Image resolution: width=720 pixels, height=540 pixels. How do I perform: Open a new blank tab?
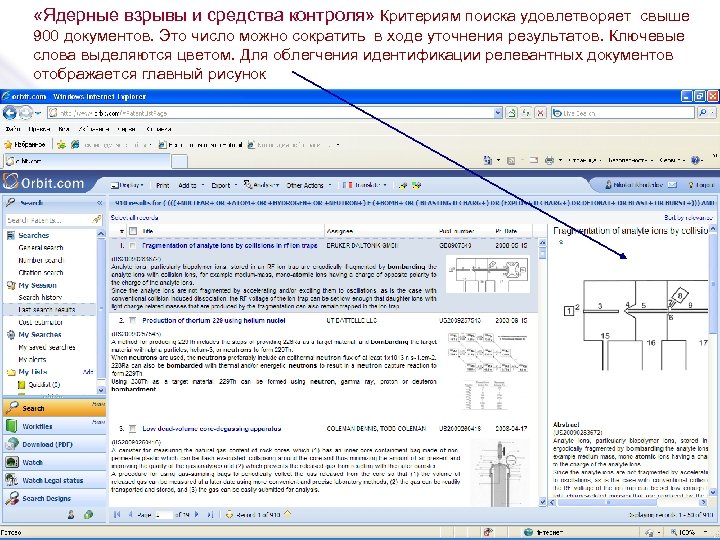coord(180,161)
